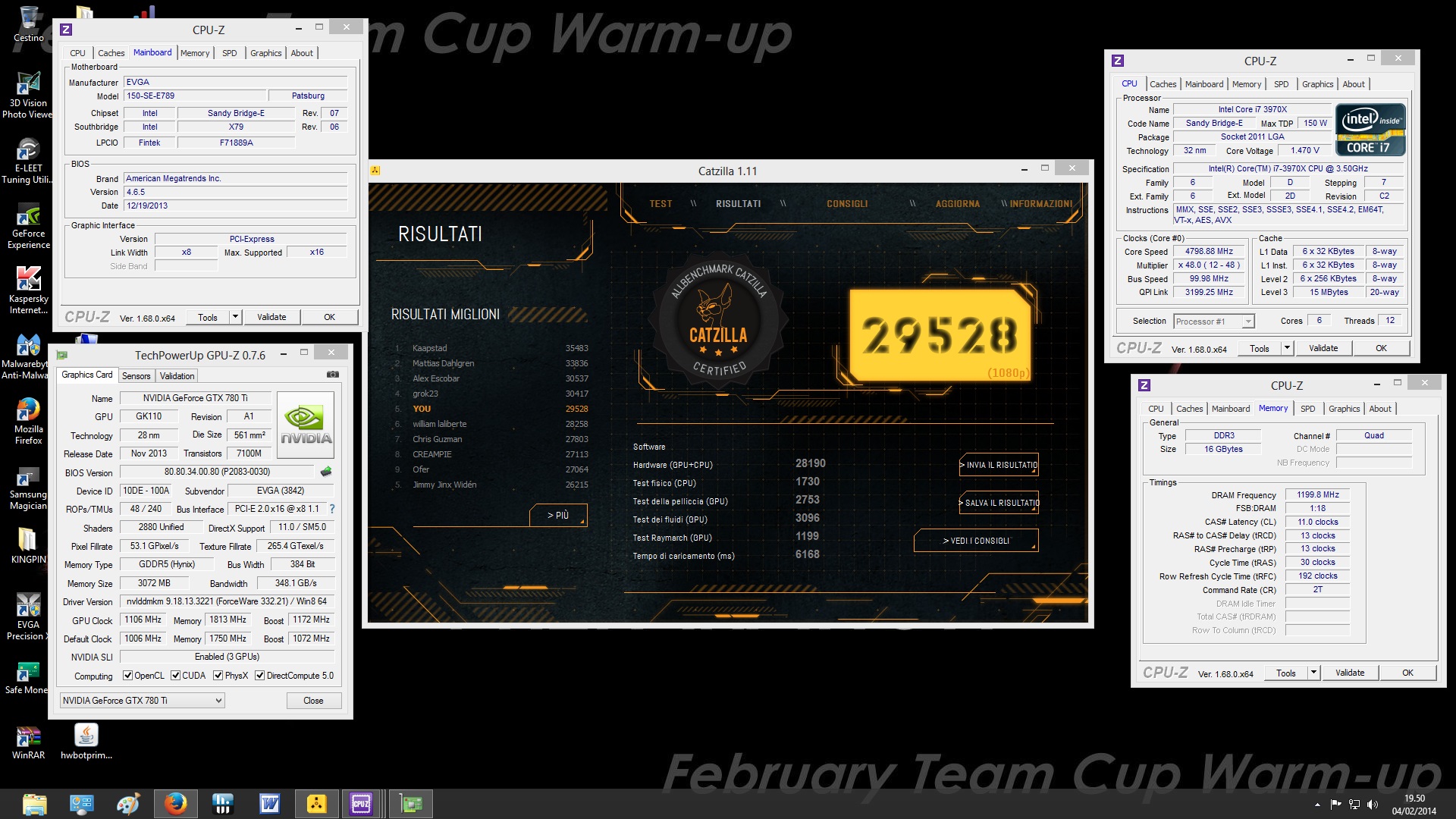
Task: Switch to Caches tab in Mainboard CPU-Z window
Action: (x=111, y=53)
